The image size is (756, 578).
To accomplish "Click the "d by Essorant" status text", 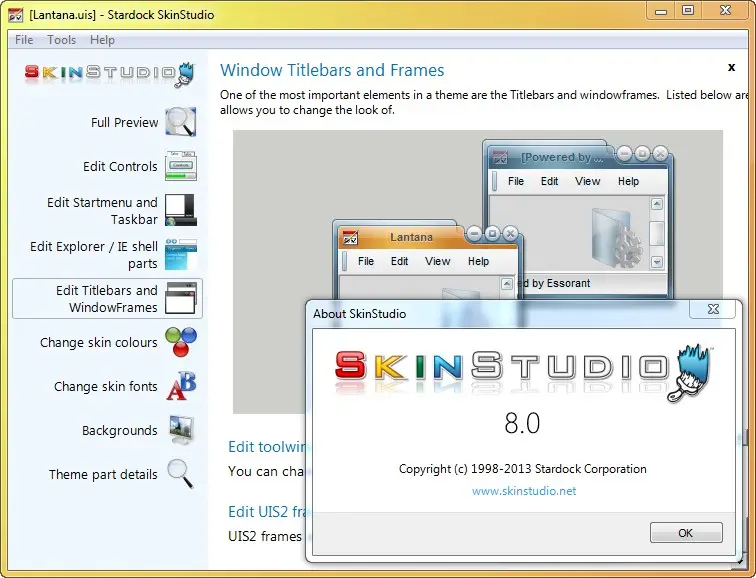I will click(554, 283).
